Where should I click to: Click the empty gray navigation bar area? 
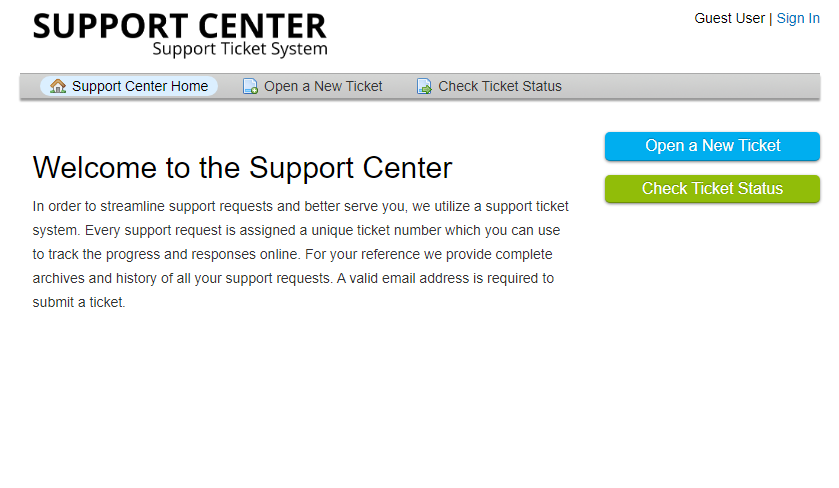690,86
